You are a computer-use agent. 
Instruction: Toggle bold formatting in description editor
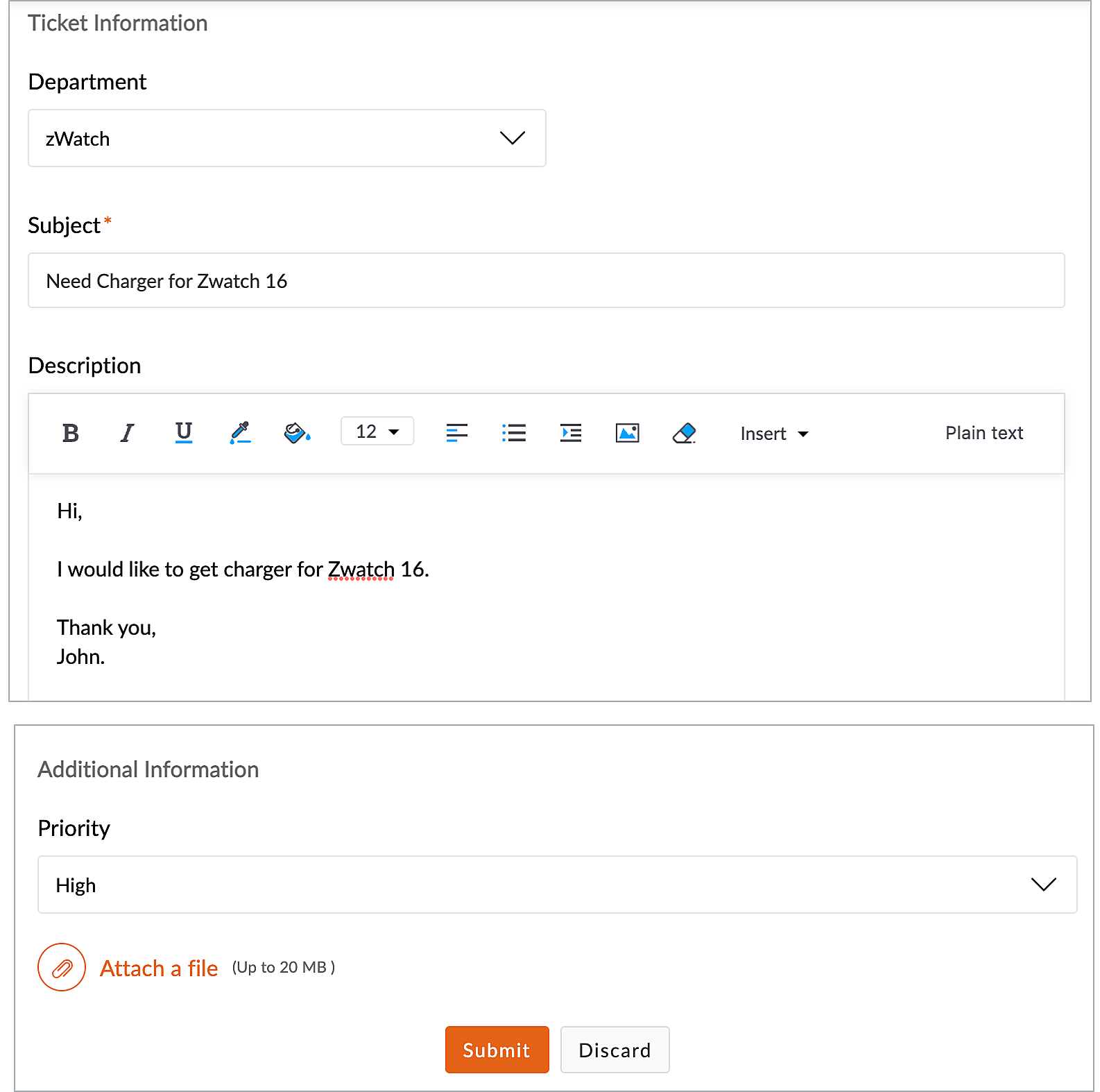70,433
